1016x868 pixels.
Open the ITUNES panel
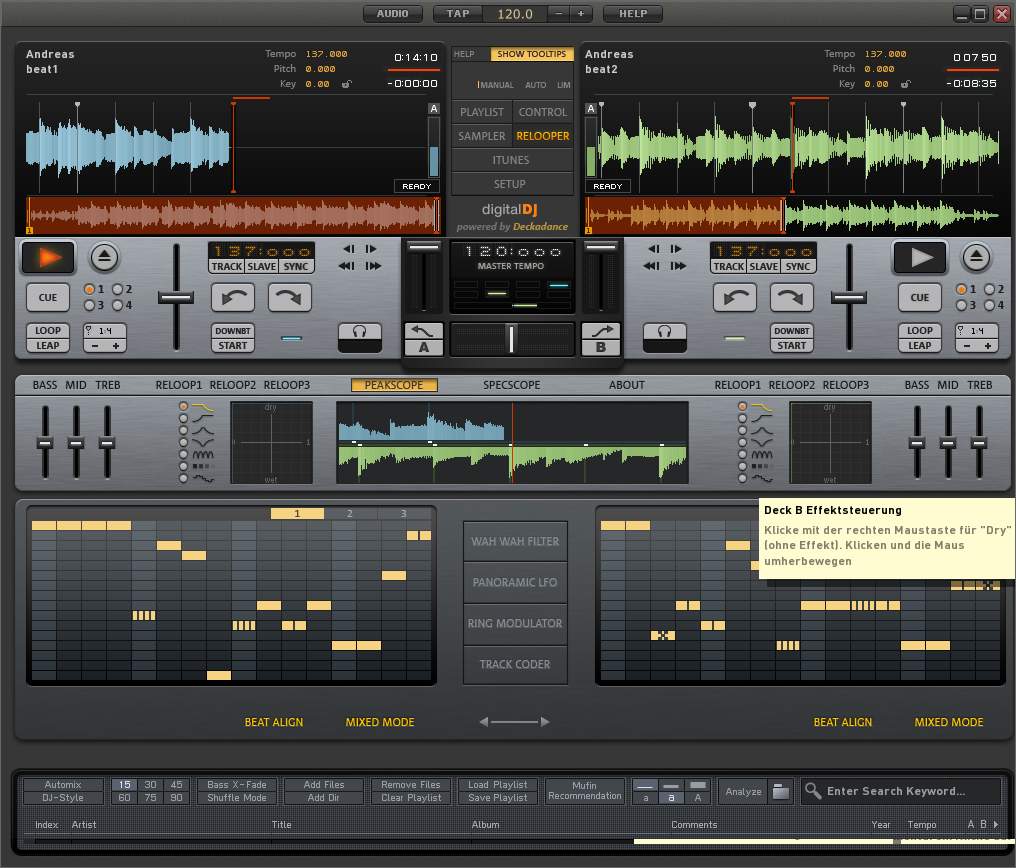click(x=512, y=160)
